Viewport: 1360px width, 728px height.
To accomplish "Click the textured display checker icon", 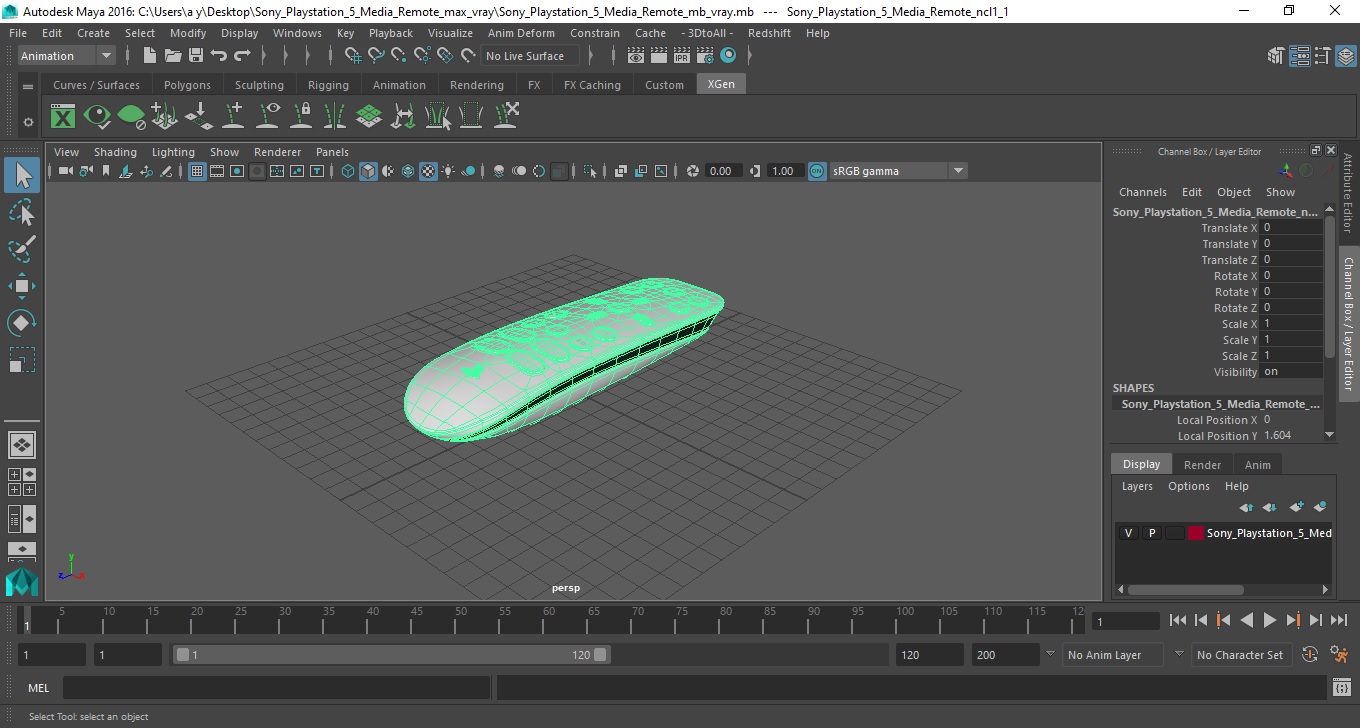I will point(428,171).
